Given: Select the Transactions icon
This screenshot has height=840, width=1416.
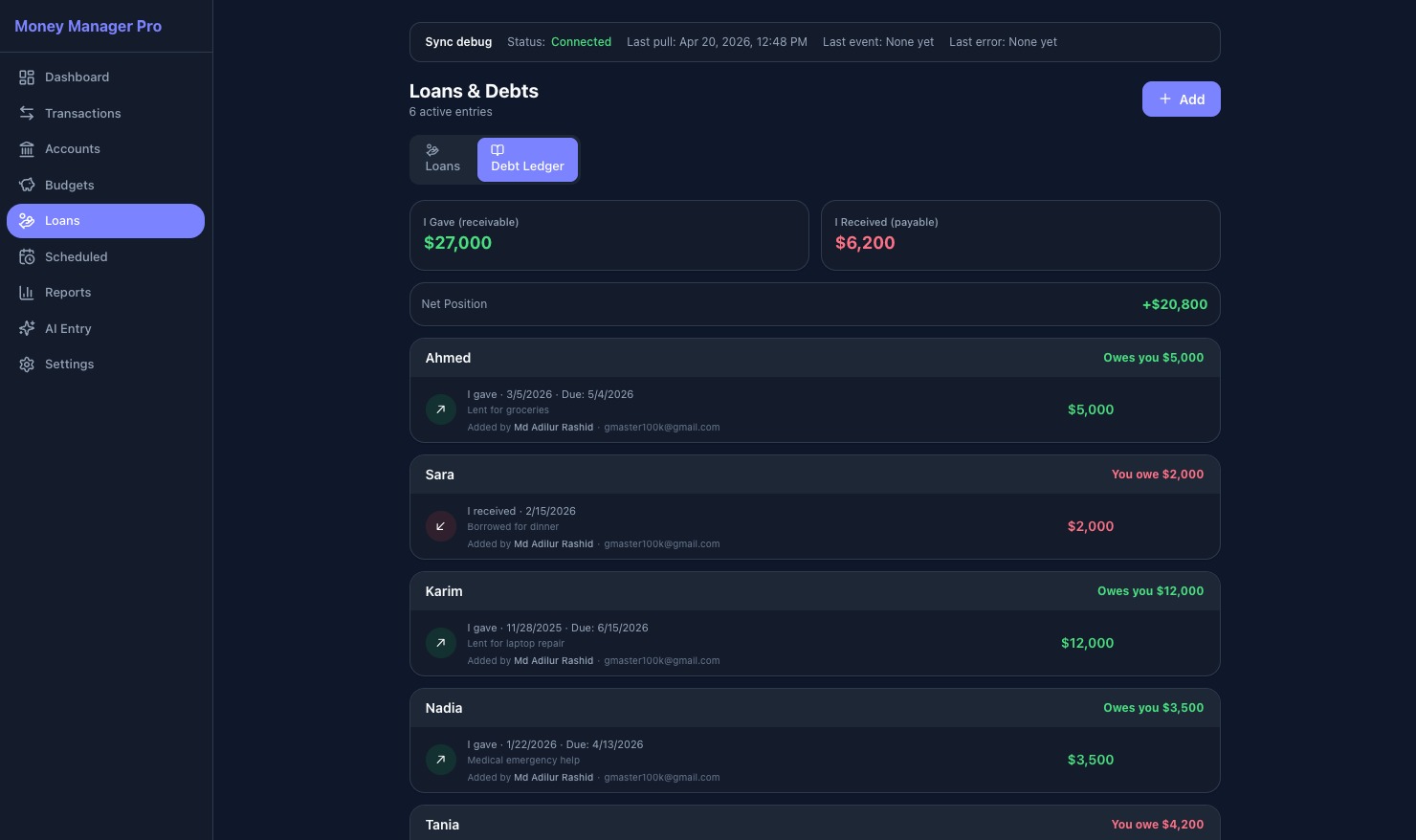Looking at the screenshot, I should (27, 113).
